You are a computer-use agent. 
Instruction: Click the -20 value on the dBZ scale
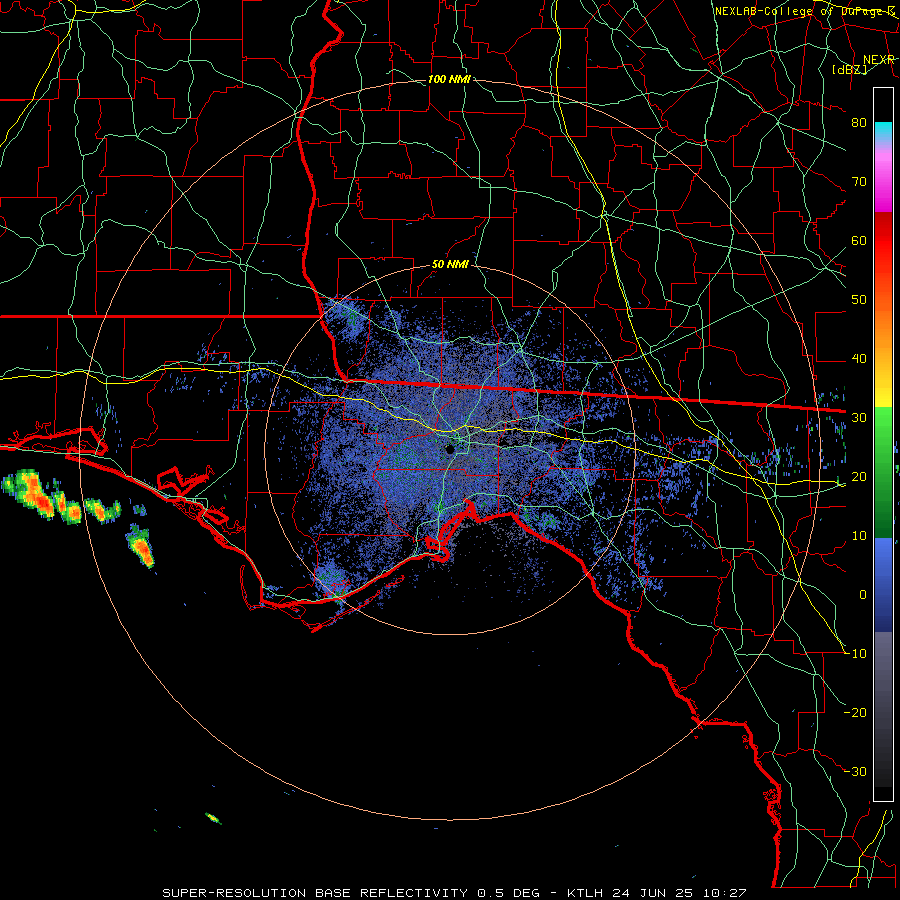pos(855,713)
